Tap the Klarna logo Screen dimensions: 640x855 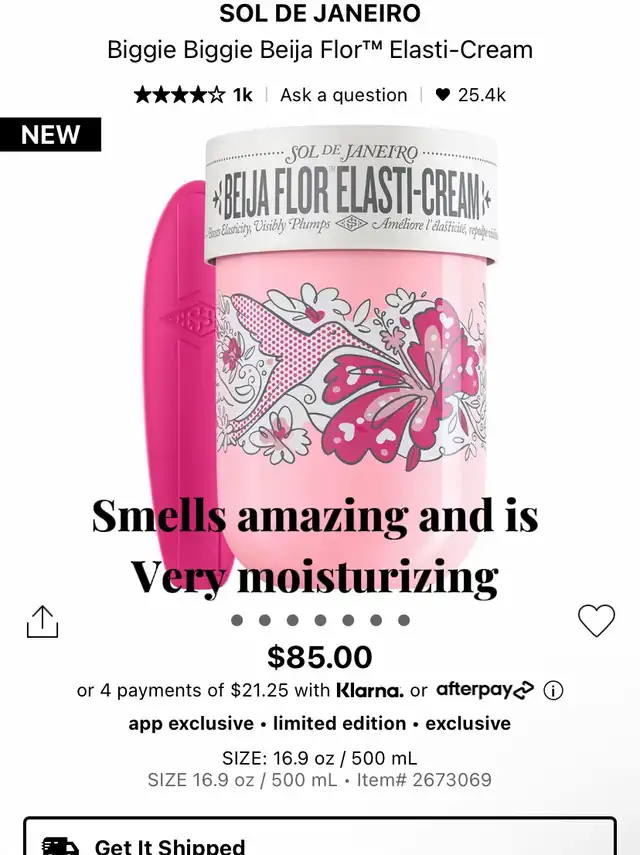(370, 690)
